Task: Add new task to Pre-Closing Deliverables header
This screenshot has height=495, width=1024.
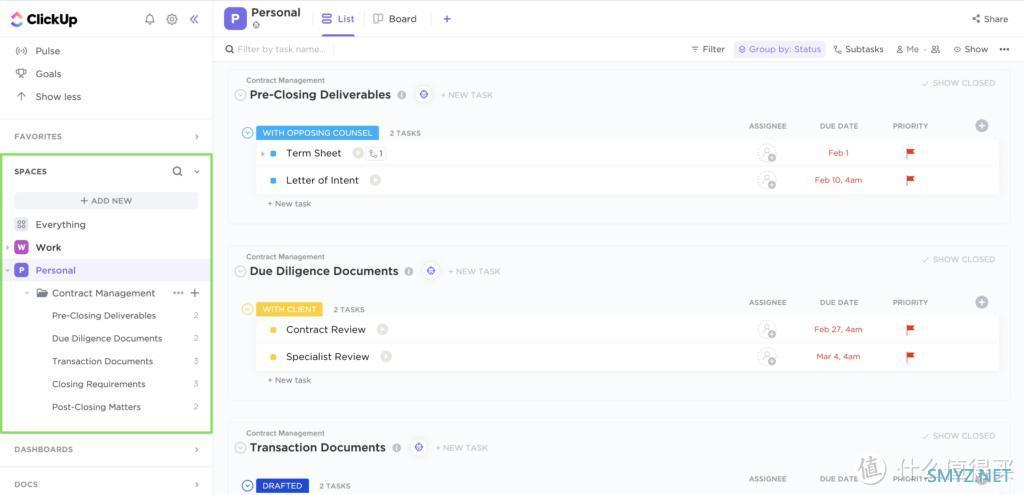Action: click(466, 95)
